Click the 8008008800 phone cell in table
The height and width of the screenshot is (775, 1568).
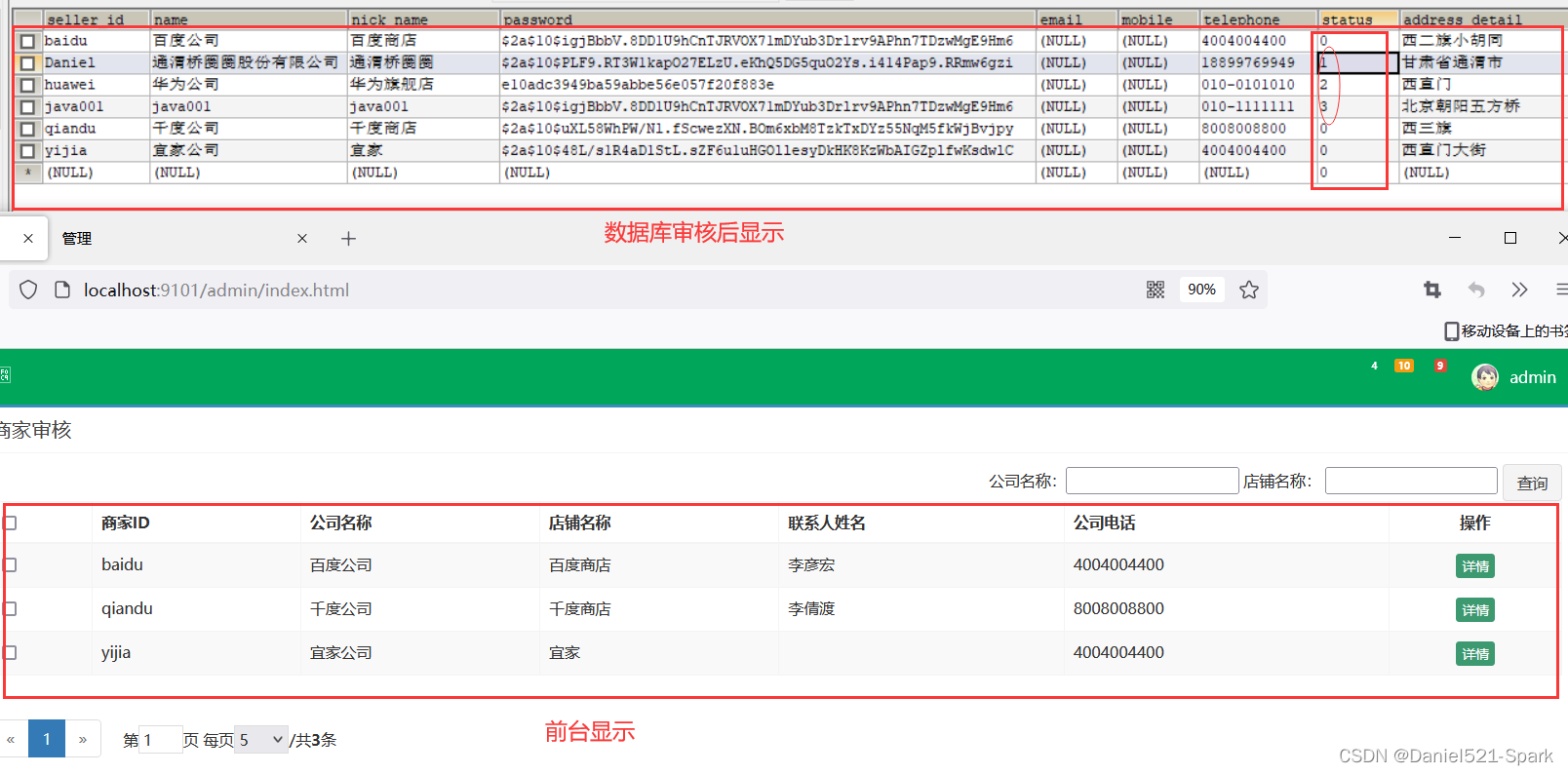(1118, 608)
